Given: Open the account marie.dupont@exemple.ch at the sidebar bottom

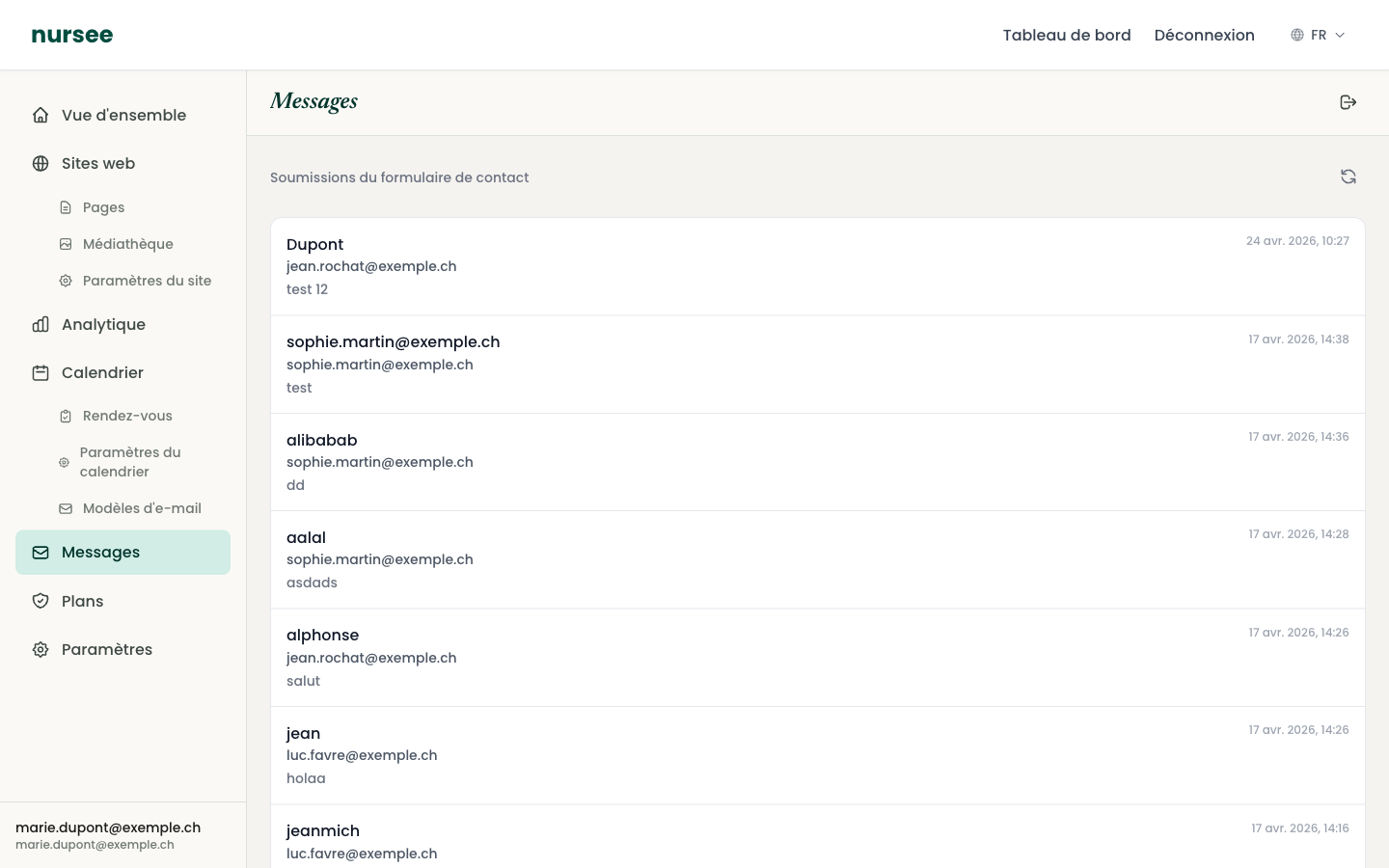Looking at the screenshot, I should (x=123, y=835).
